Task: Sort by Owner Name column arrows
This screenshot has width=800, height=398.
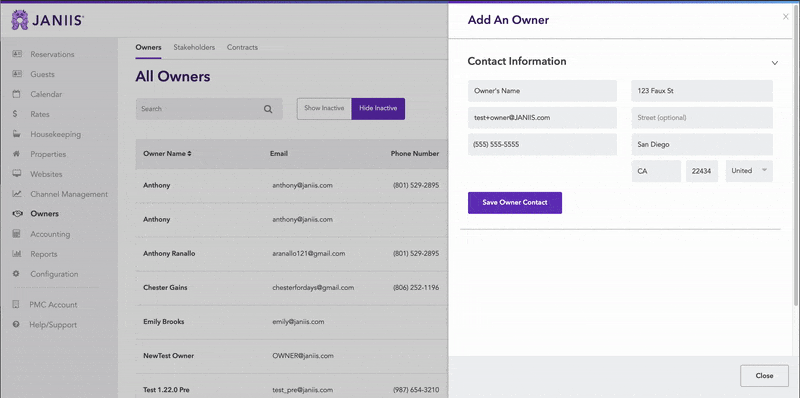Action: pos(190,154)
